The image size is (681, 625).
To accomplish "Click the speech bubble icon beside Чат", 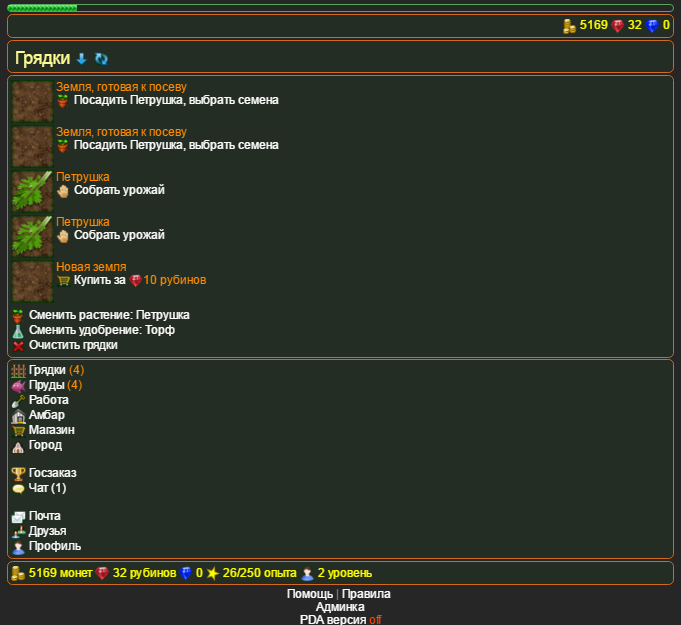I will click(18, 489).
